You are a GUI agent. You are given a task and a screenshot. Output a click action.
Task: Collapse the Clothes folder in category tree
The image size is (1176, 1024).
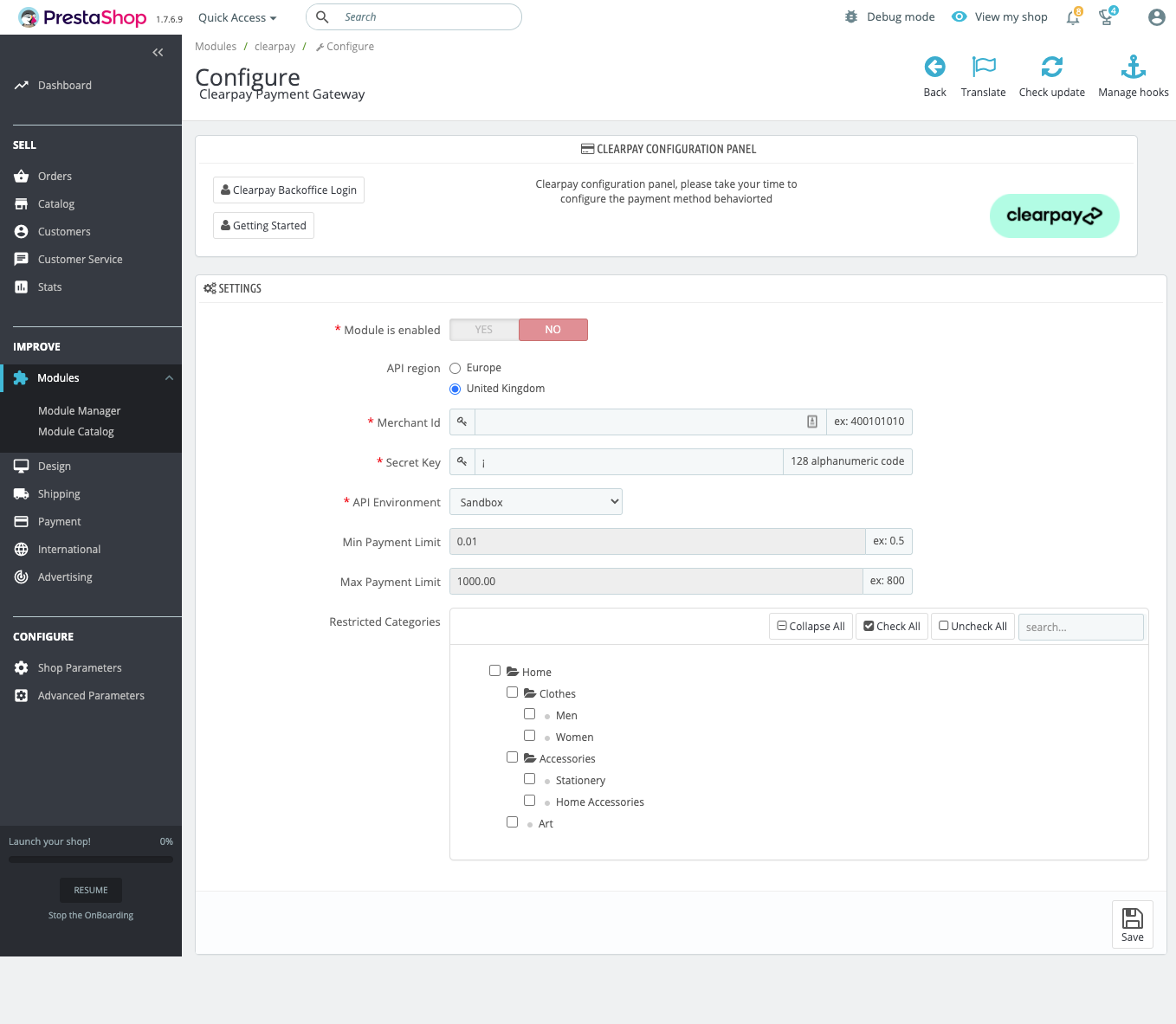tap(530, 693)
